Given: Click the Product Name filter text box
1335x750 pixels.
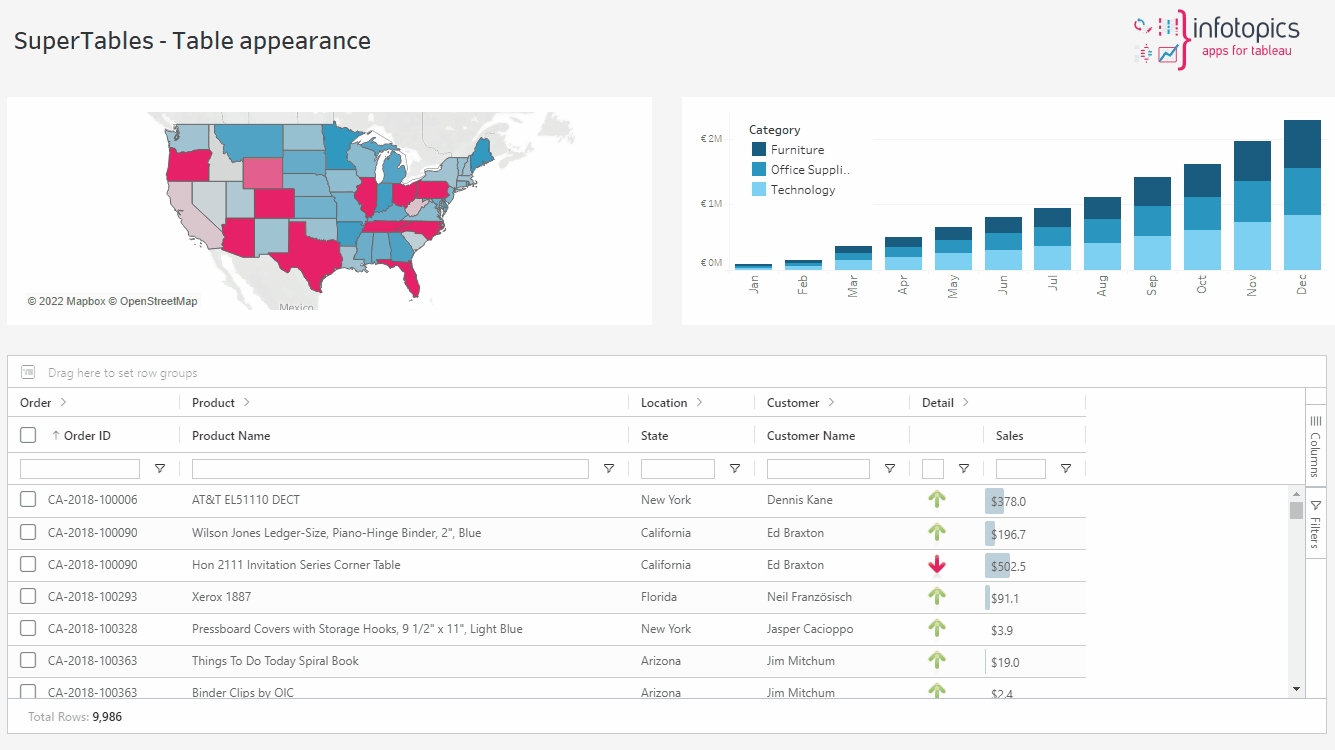Looking at the screenshot, I should pyautogui.click(x=390, y=469).
